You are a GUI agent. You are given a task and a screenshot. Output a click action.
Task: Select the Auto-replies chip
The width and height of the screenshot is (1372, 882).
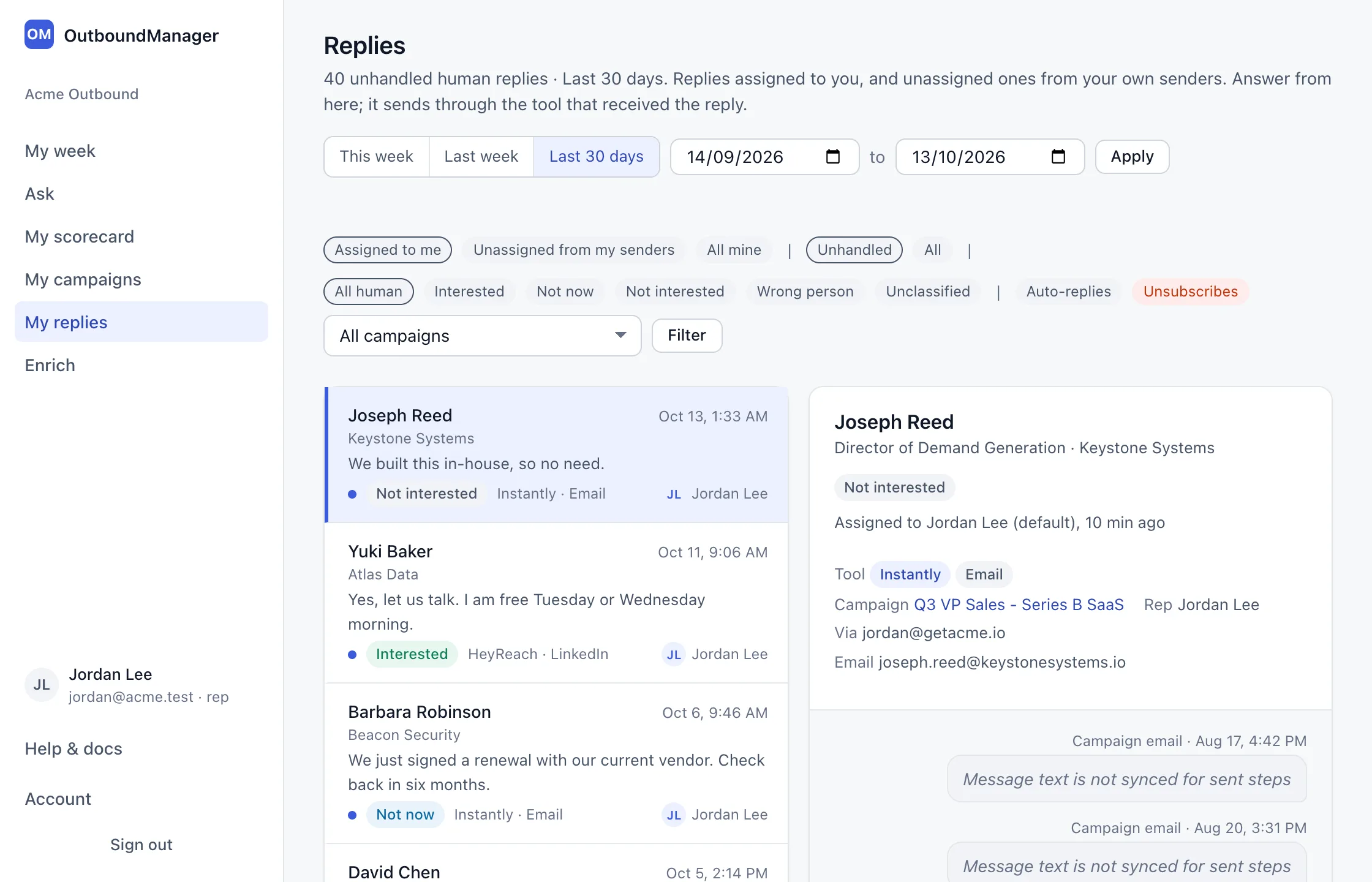point(1068,292)
